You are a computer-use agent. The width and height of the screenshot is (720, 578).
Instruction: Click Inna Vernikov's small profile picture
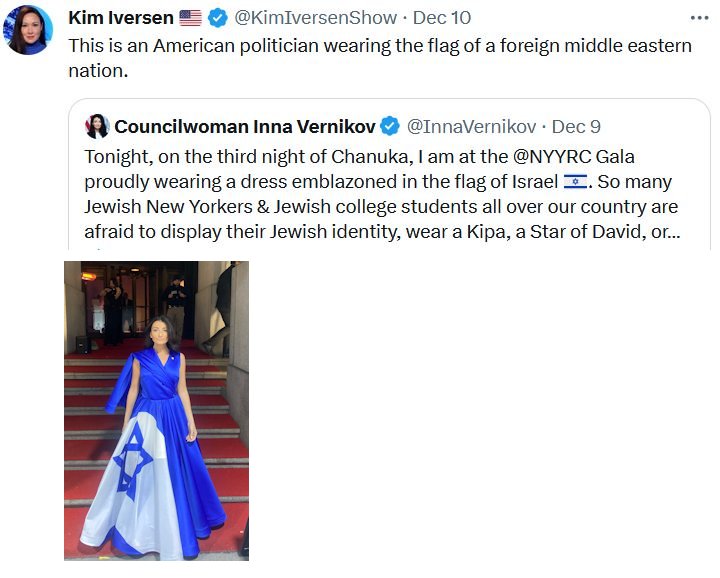97,126
